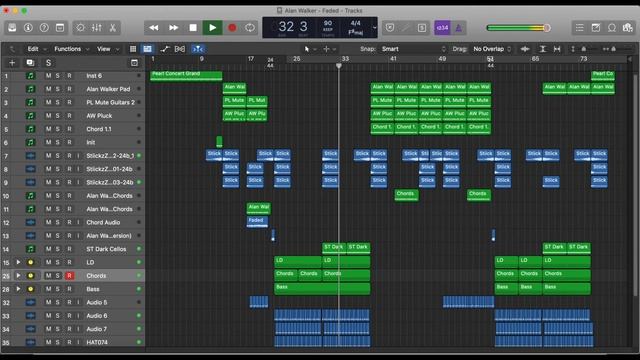Open the Loop Browser button

click(612, 28)
